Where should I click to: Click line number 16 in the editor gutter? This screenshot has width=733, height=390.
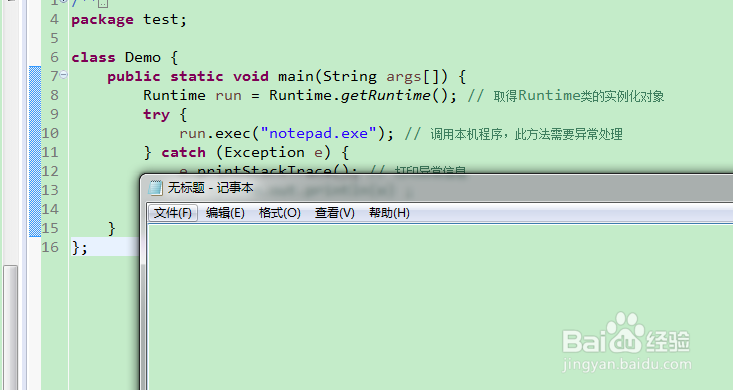(50, 247)
